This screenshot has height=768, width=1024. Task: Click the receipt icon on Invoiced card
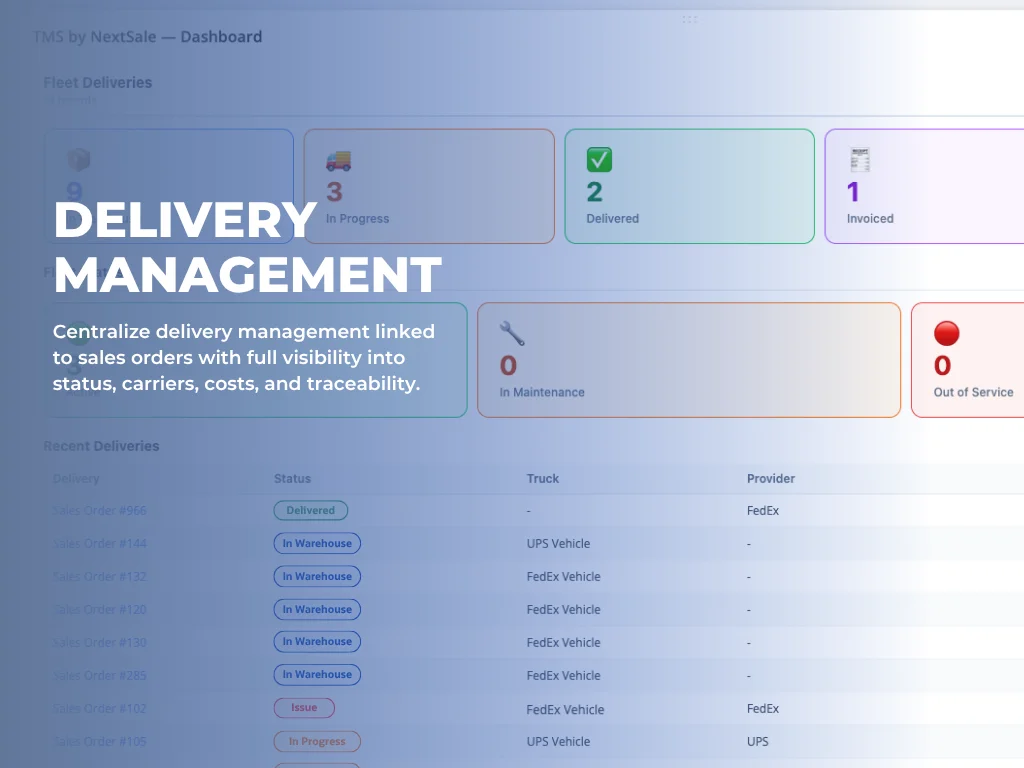tap(859, 159)
